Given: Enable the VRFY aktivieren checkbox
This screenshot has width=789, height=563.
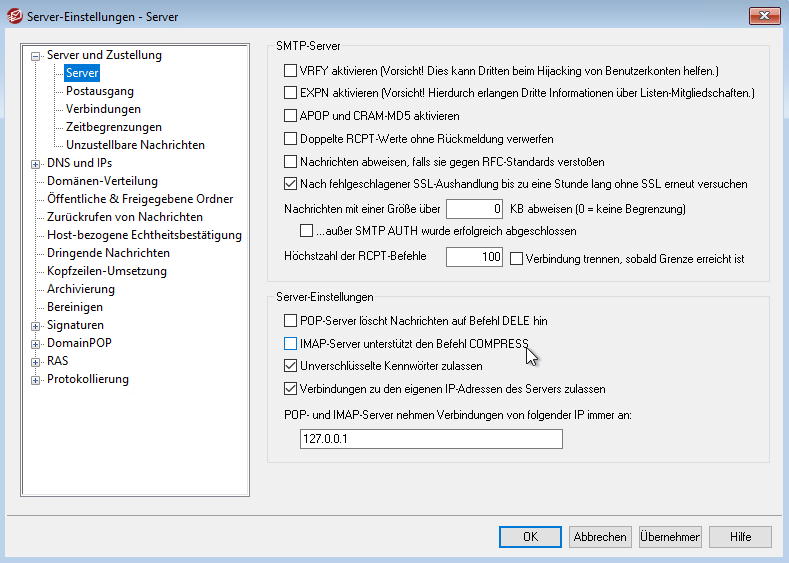Looking at the screenshot, I should (x=291, y=71).
